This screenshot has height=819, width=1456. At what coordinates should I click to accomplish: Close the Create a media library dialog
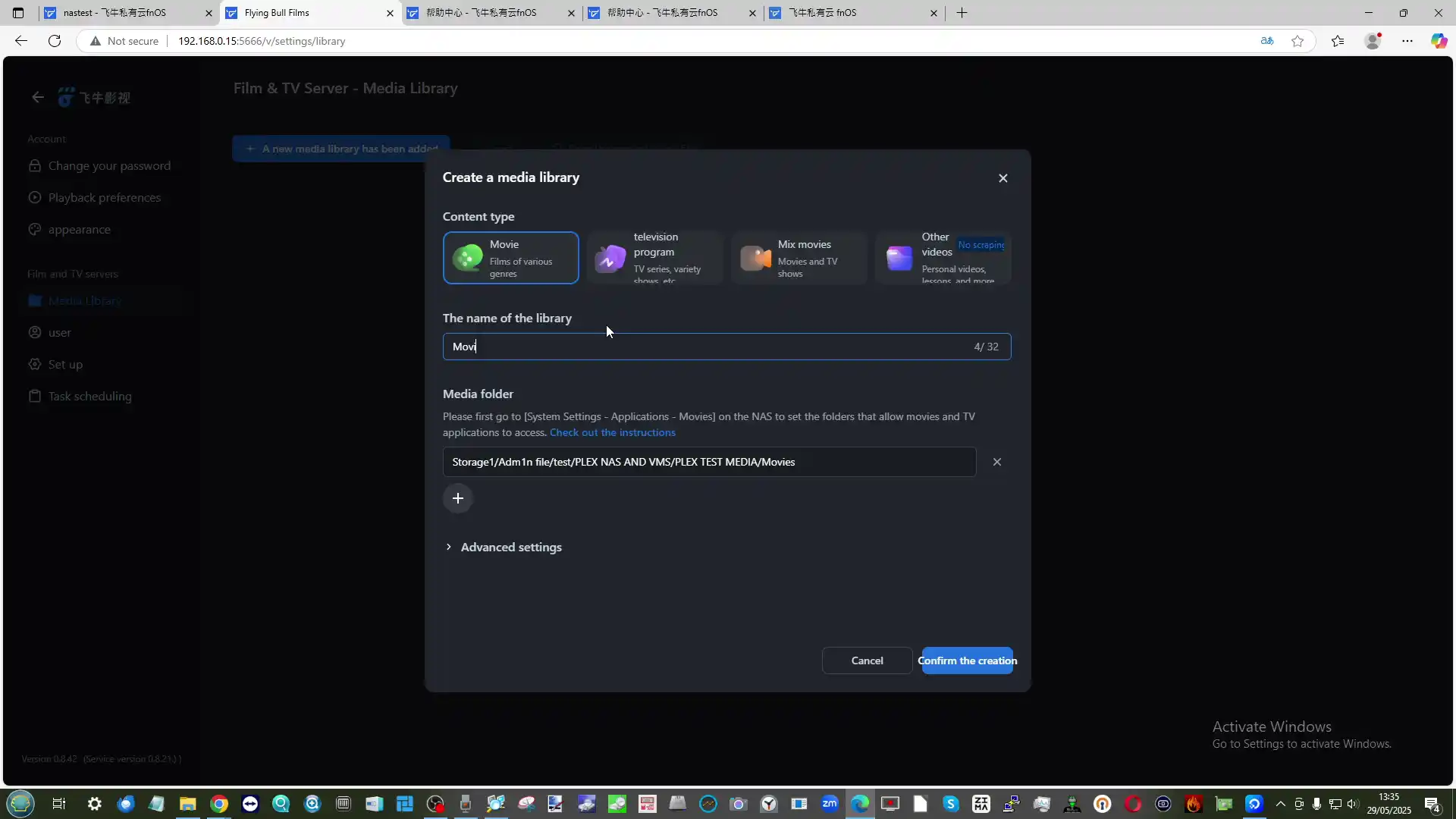1003,178
